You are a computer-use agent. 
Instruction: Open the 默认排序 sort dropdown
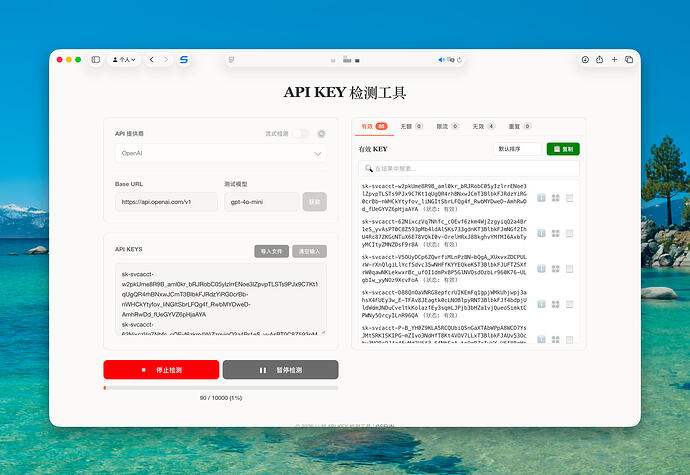click(x=518, y=149)
